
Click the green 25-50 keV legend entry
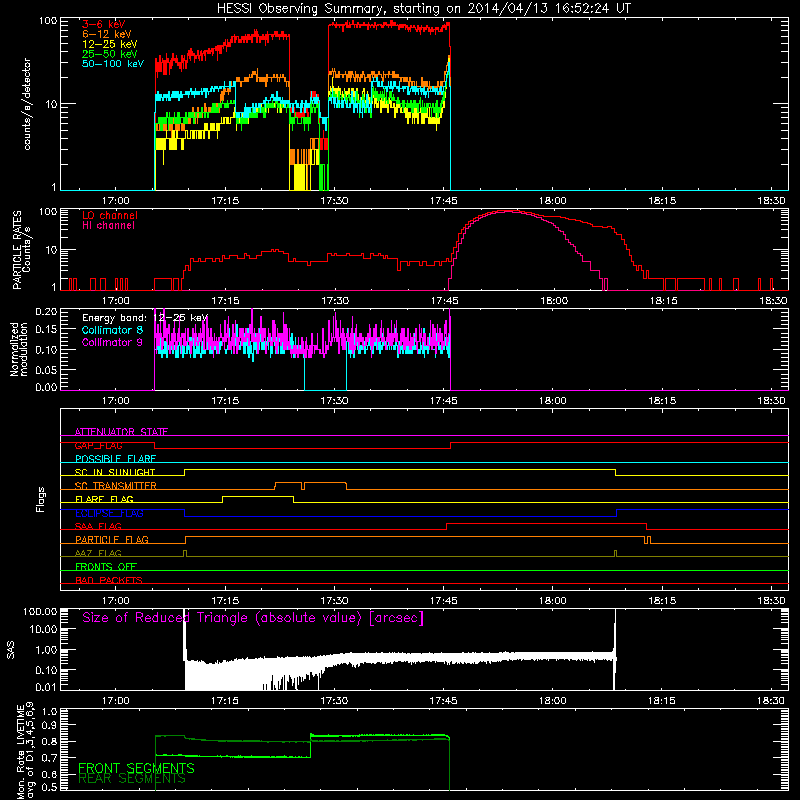109,54
